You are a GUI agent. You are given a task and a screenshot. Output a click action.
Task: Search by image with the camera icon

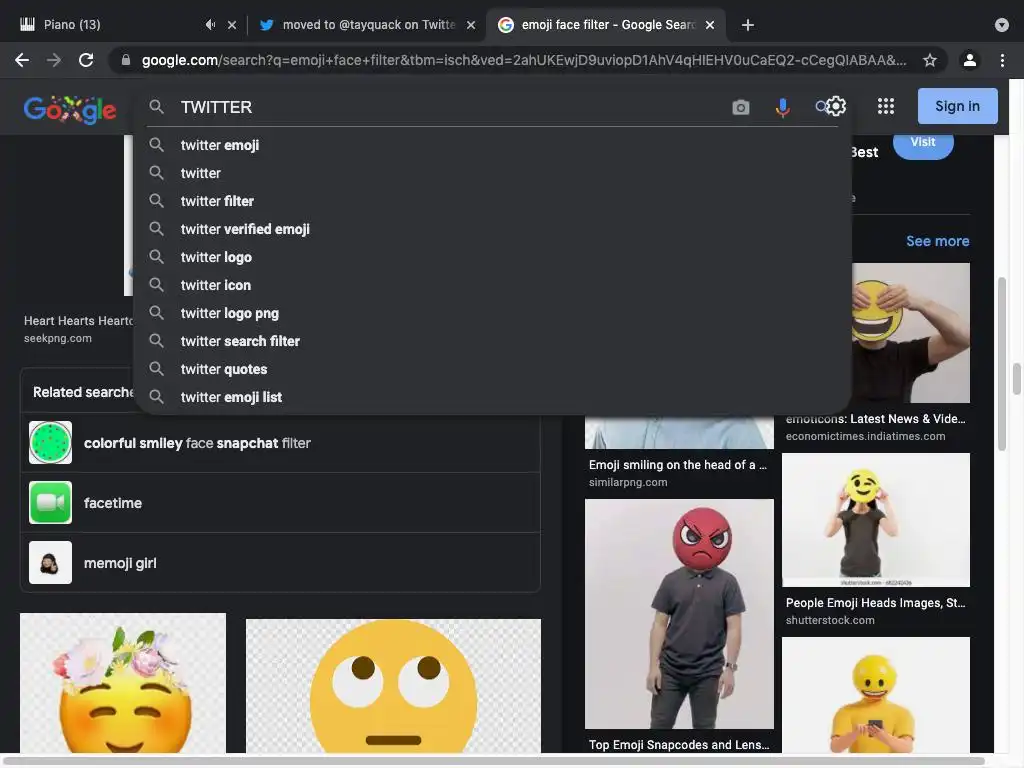[x=741, y=107]
